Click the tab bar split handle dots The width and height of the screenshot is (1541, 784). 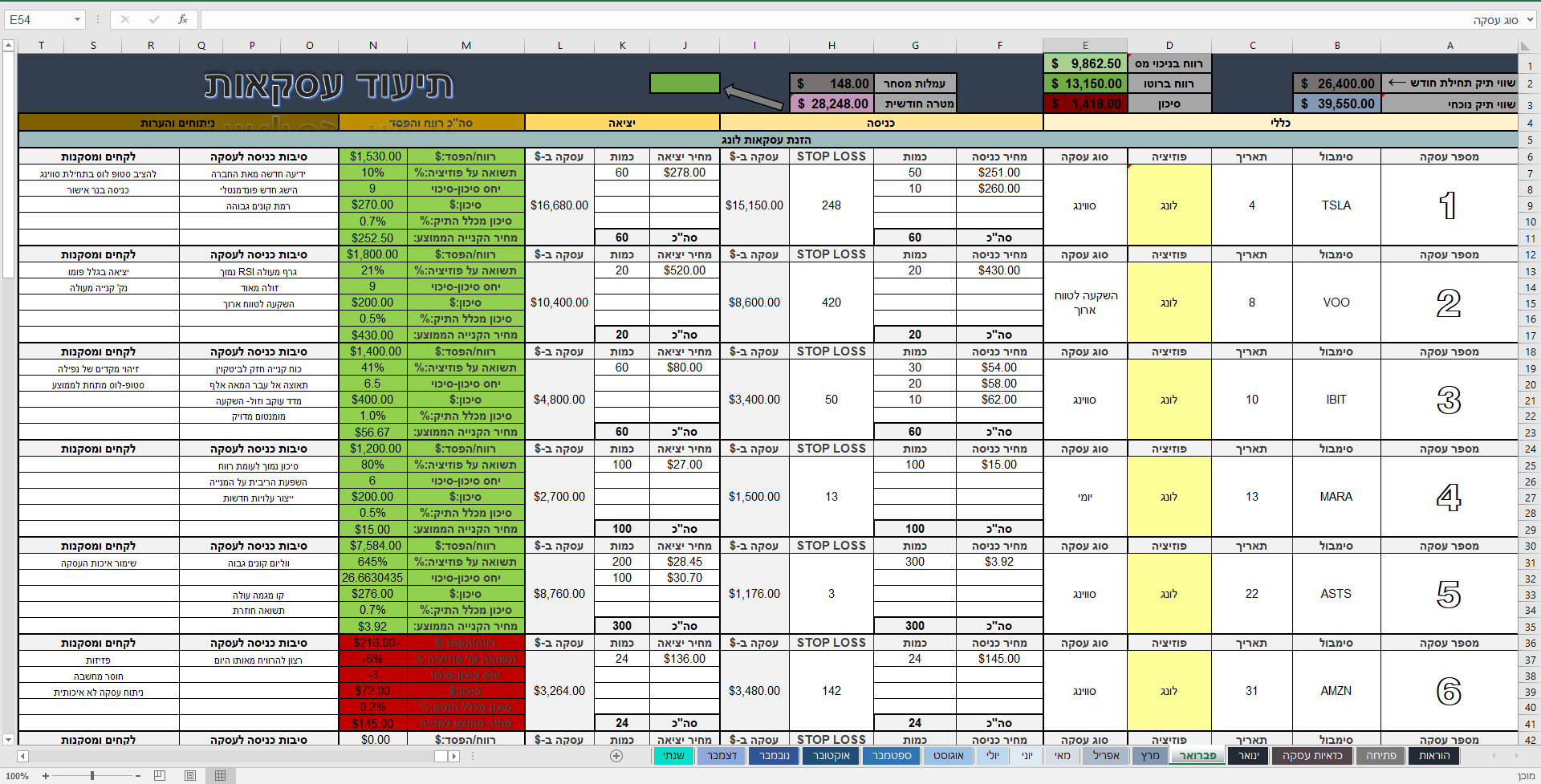472,756
